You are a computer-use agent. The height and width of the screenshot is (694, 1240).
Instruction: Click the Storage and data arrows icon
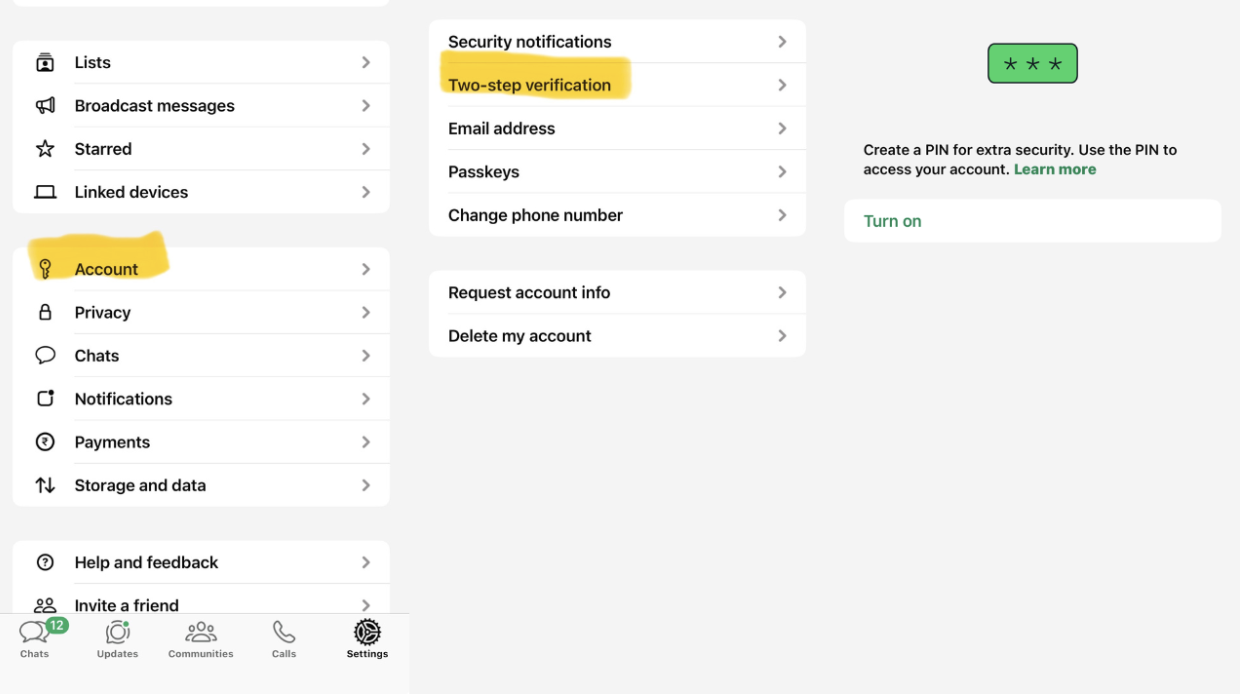(x=45, y=485)
